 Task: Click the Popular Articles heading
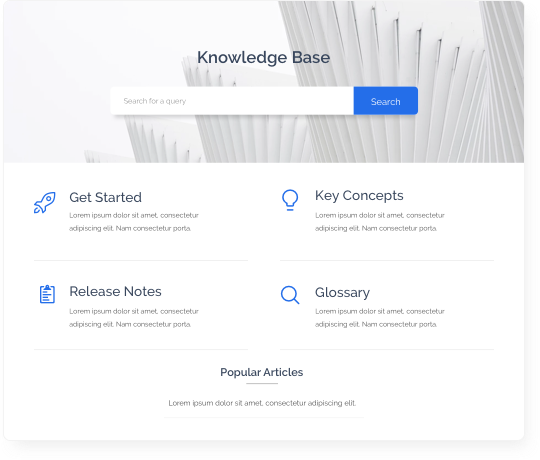click(x=262, y=372)
